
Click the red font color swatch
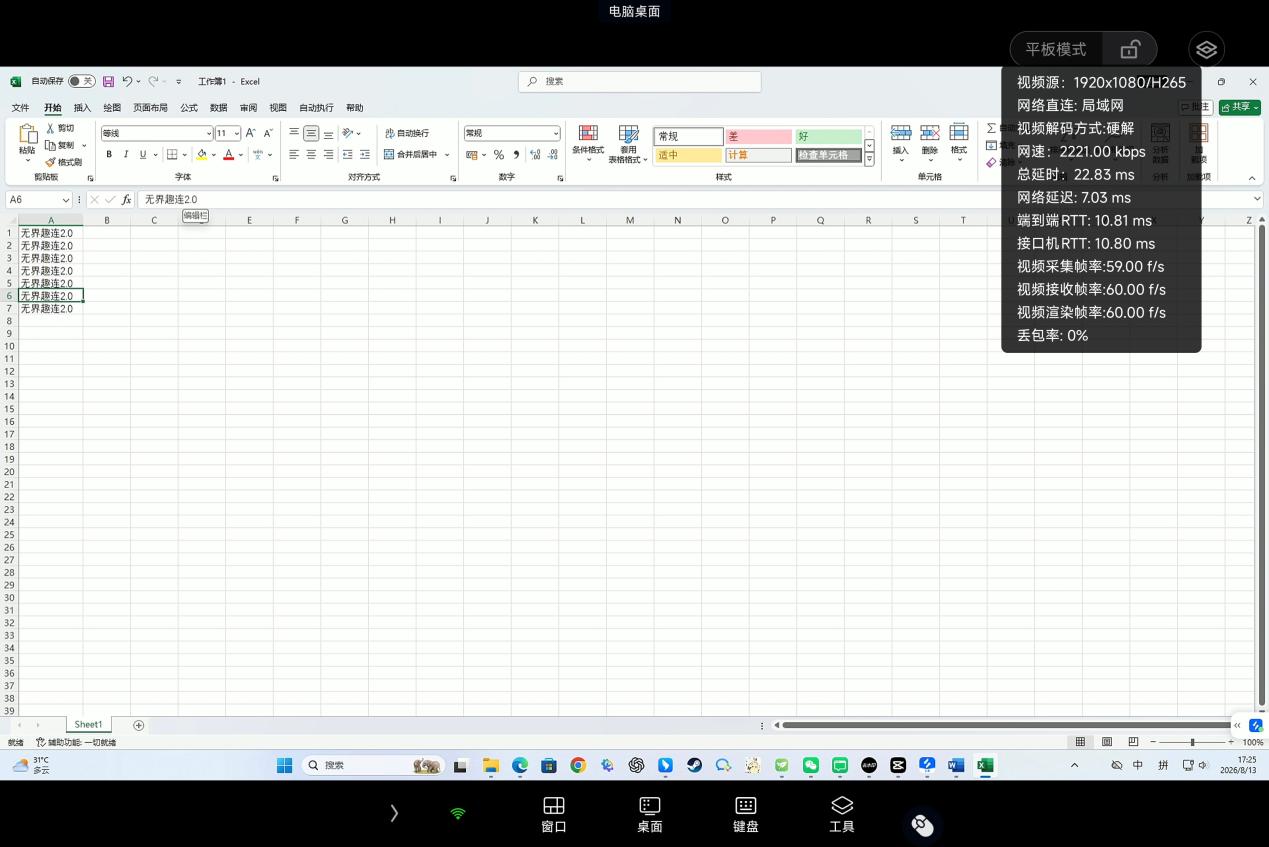point(229,155)
